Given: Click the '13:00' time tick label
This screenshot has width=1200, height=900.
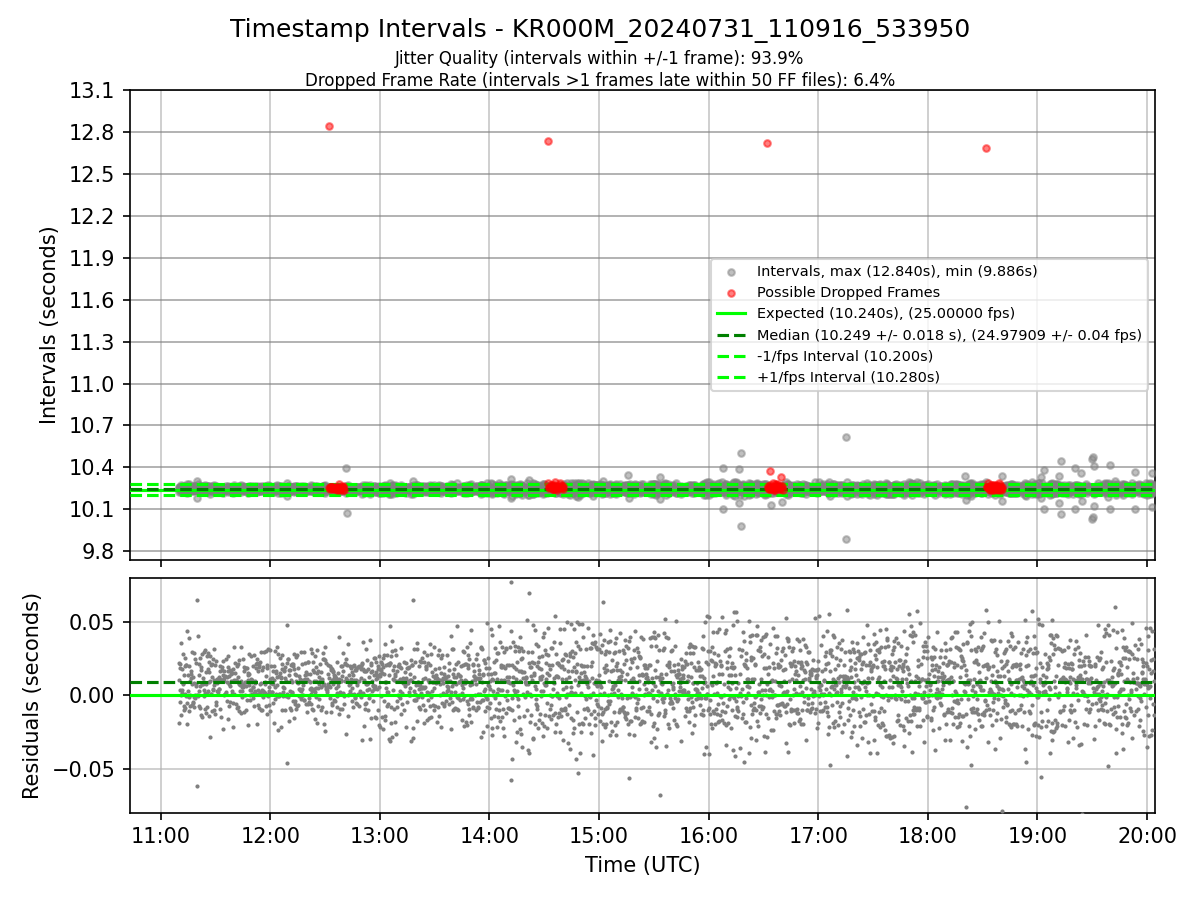Looking at the screenshot, I should 380,835.
